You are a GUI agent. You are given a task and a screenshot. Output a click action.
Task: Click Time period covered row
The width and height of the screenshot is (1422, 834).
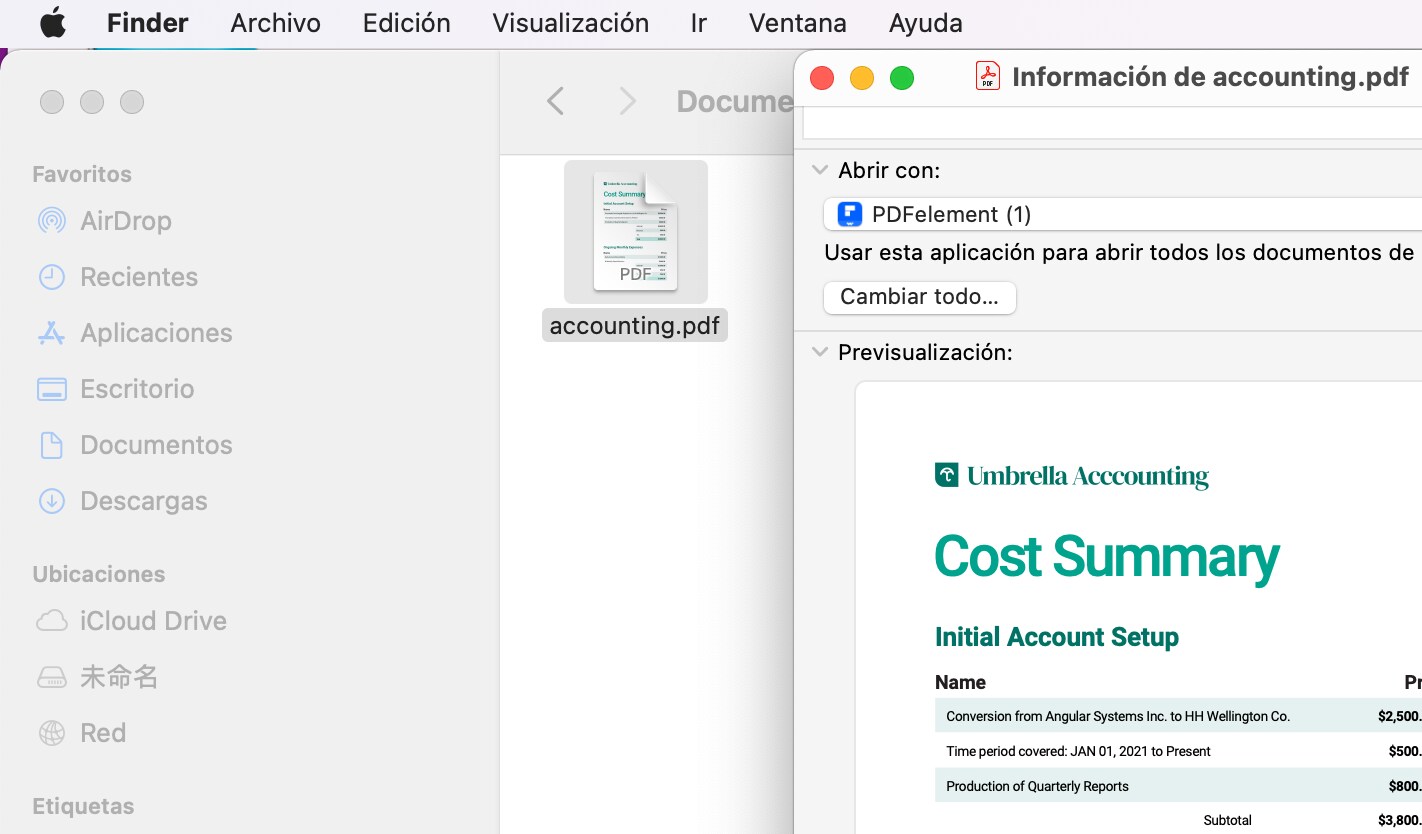pyautogui.click(x=1178, y=751)
